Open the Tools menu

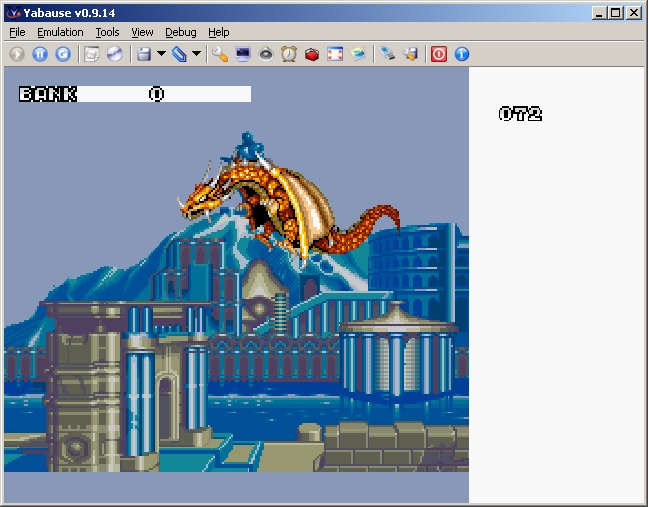[x=107, y=32]
